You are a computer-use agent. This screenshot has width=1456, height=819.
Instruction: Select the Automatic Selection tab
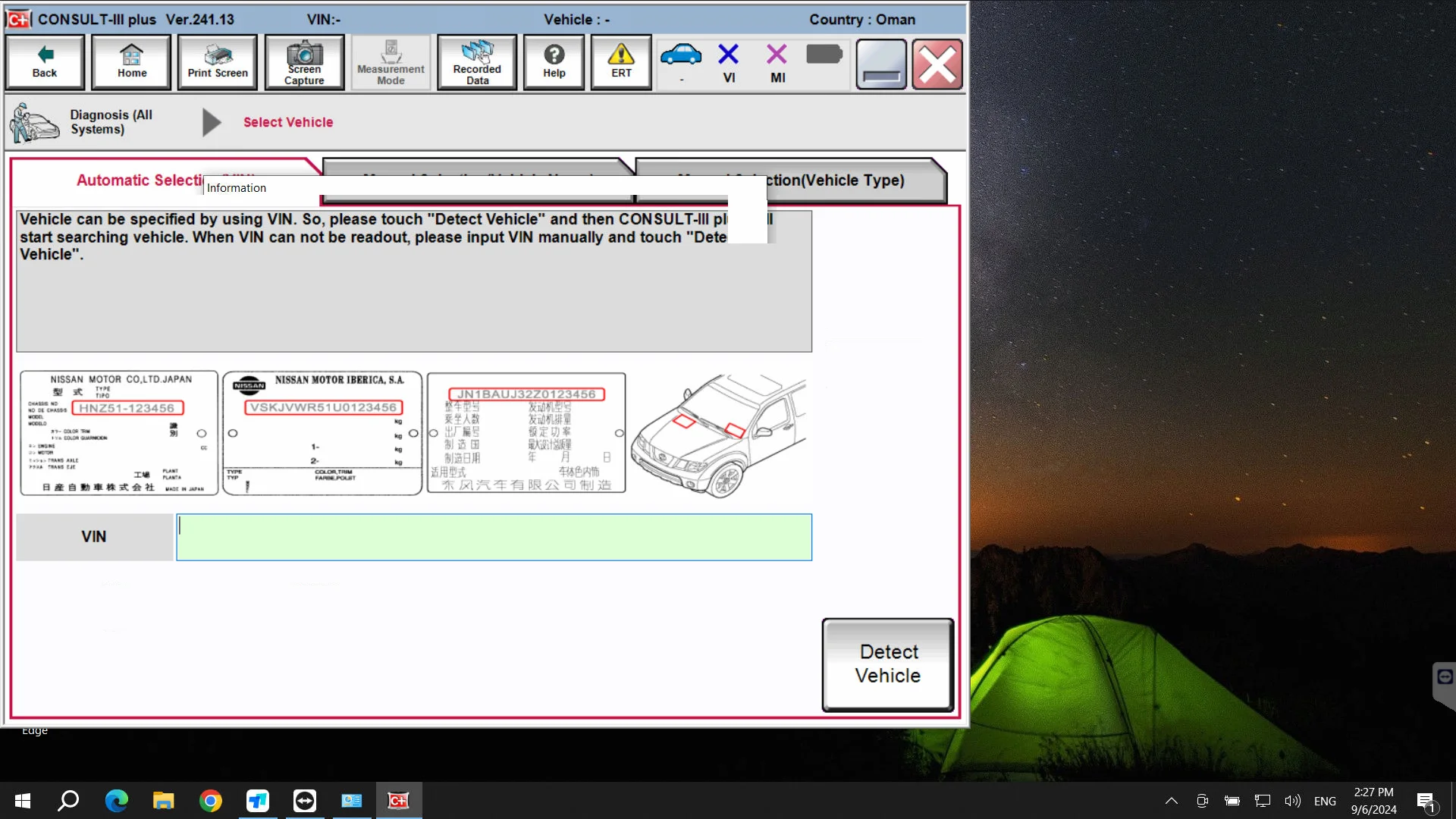click(165, 180)
